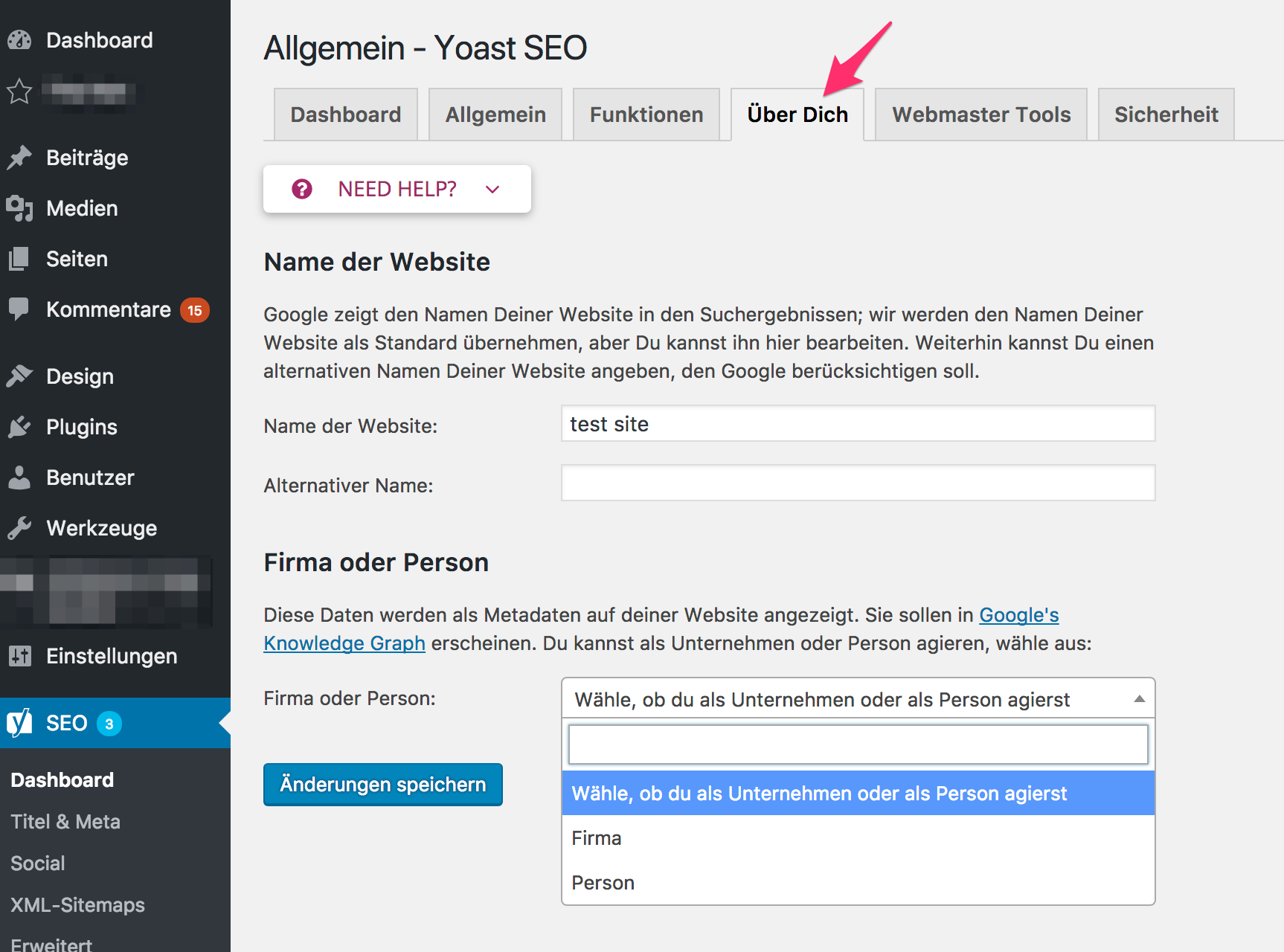The height and width of the screenshot is (952, 1284).
Task: Click the Änderungen speichern button
Action: click(x=382, y=785)
